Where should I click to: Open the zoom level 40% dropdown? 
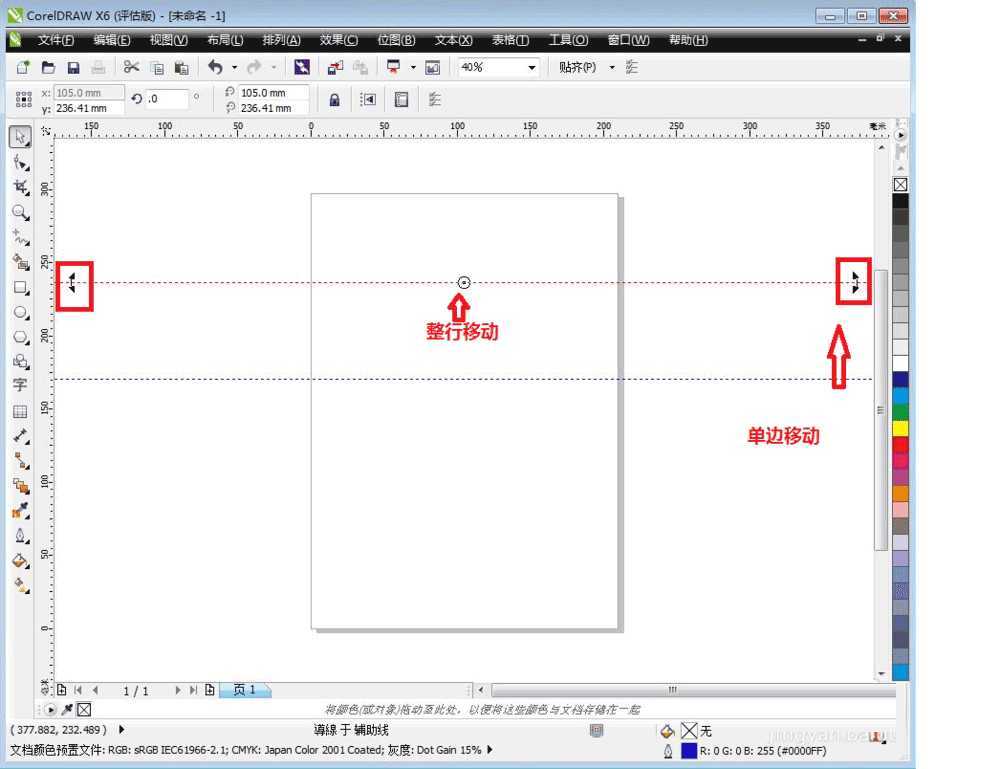coord(531,67)
